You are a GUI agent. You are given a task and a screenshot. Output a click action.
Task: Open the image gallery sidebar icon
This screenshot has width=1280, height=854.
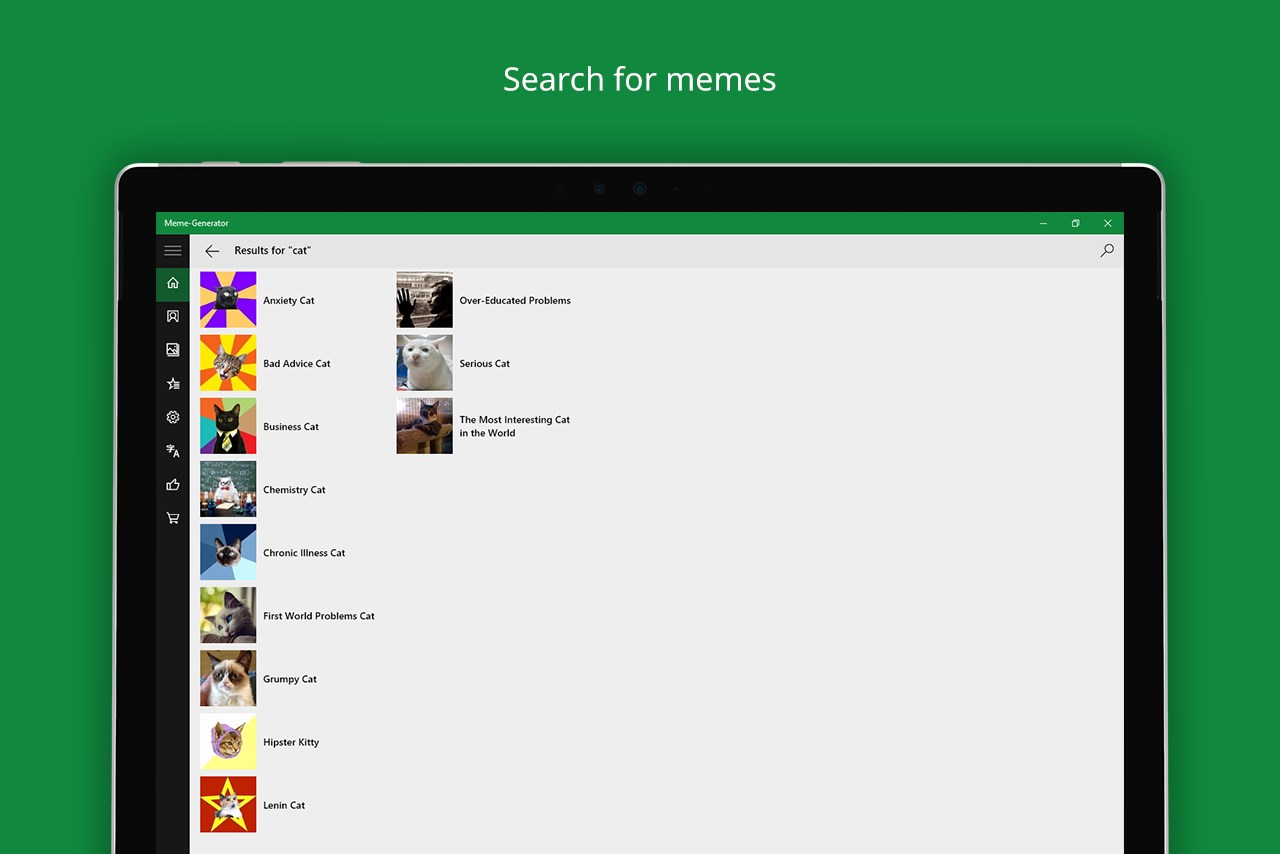[x=172, y=349]
